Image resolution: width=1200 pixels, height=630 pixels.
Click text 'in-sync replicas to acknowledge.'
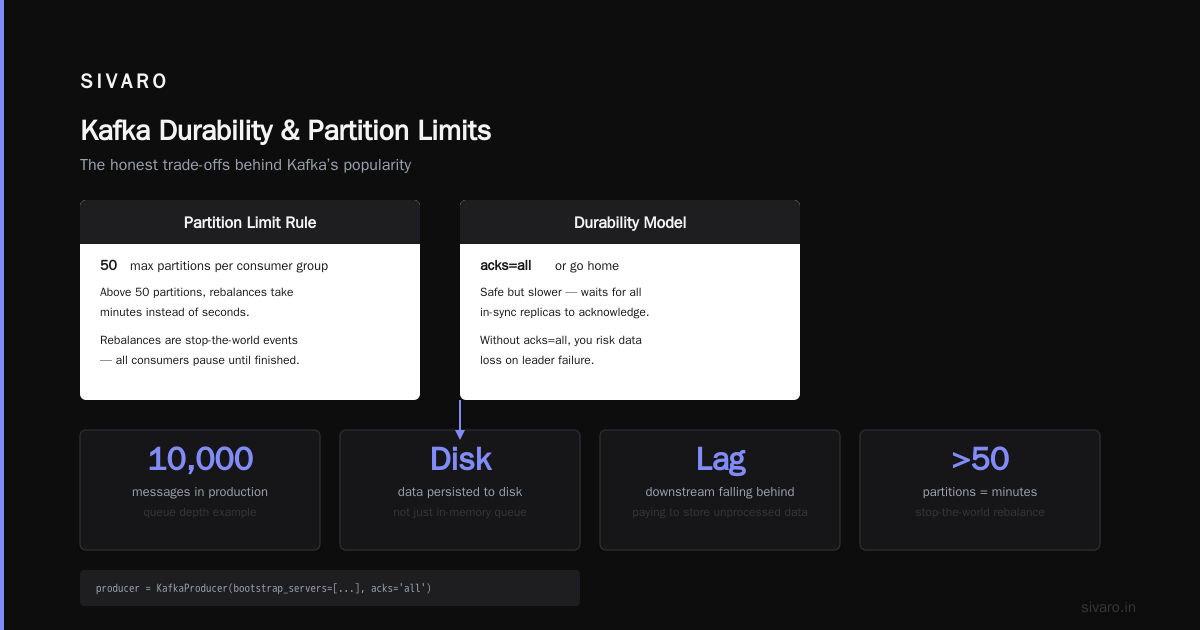565,312
